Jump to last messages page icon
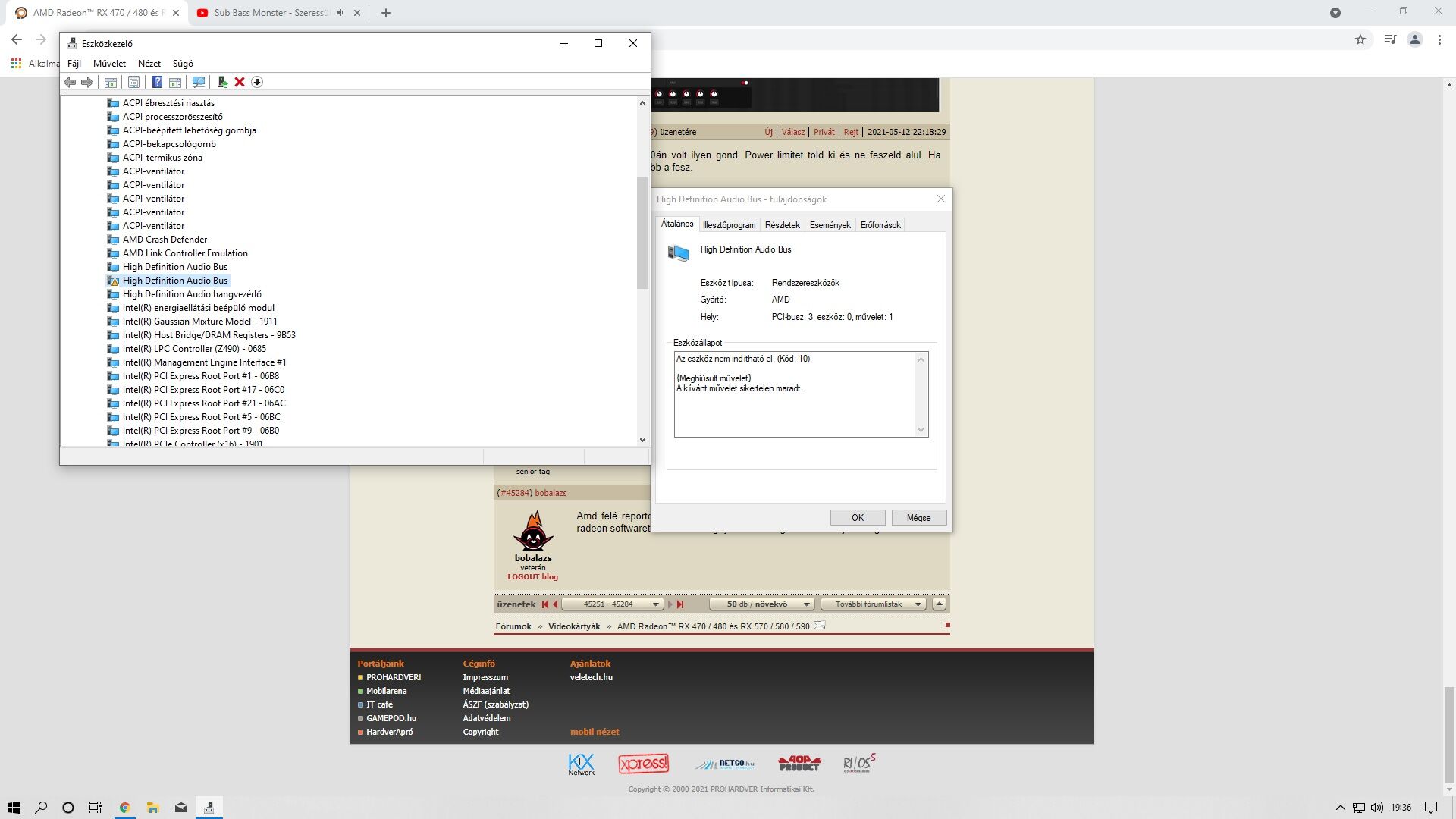The height and width of the screenshot is (819, 1456). (x=680, y=604)
